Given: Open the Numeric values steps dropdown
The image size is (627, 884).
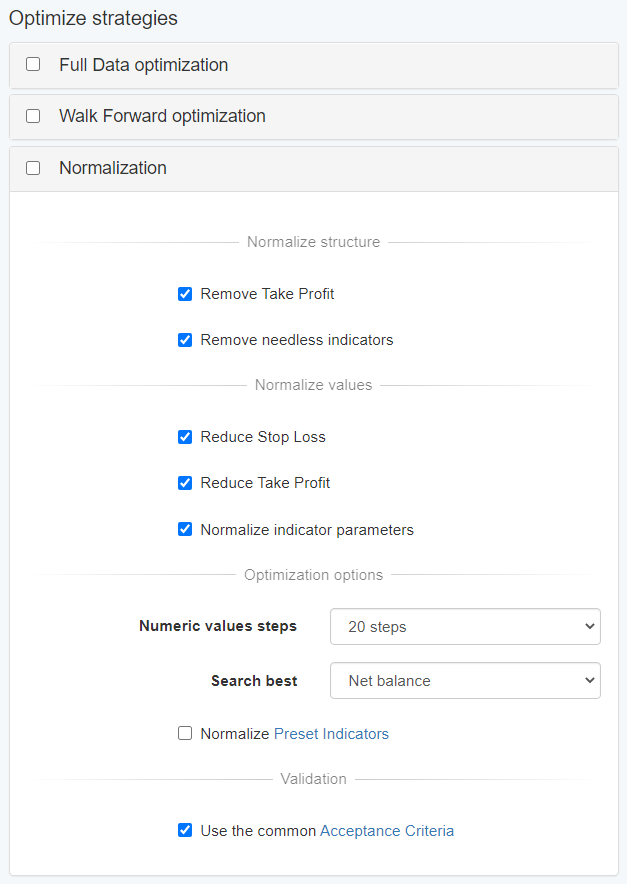Looking at the screenshot, I should click(465, 627).
